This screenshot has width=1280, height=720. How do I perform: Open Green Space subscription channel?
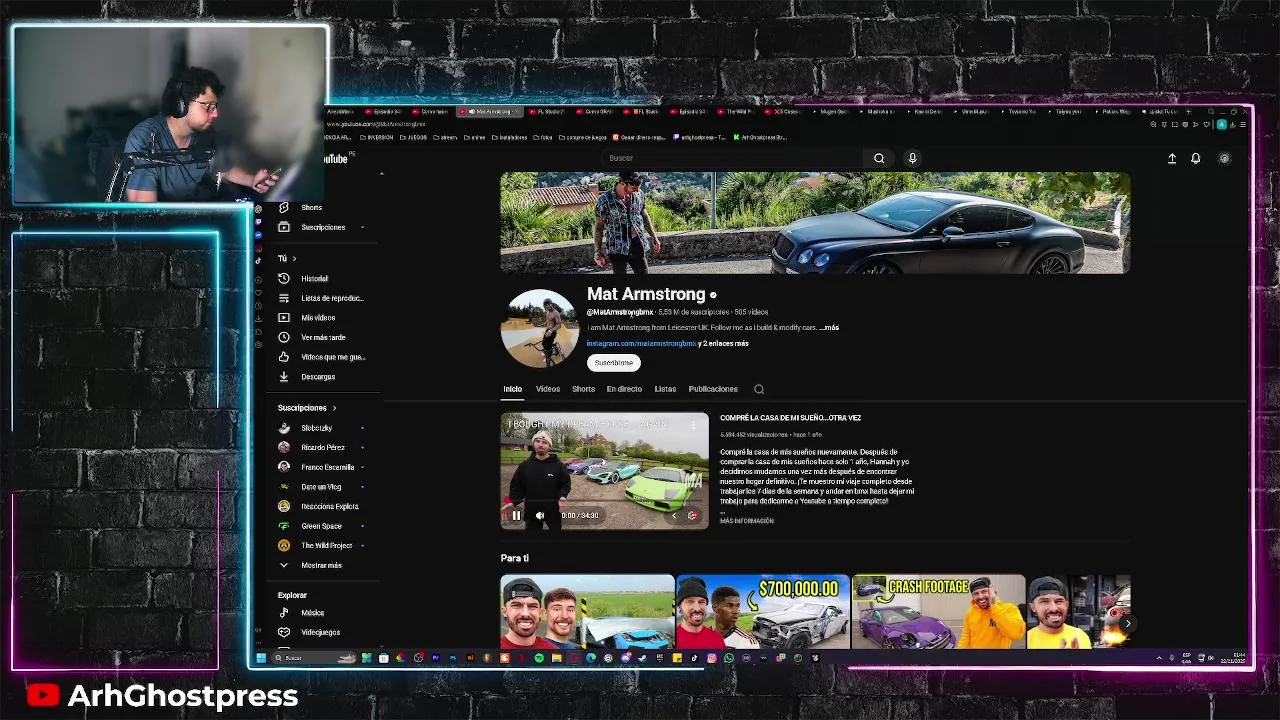point(321,526)
